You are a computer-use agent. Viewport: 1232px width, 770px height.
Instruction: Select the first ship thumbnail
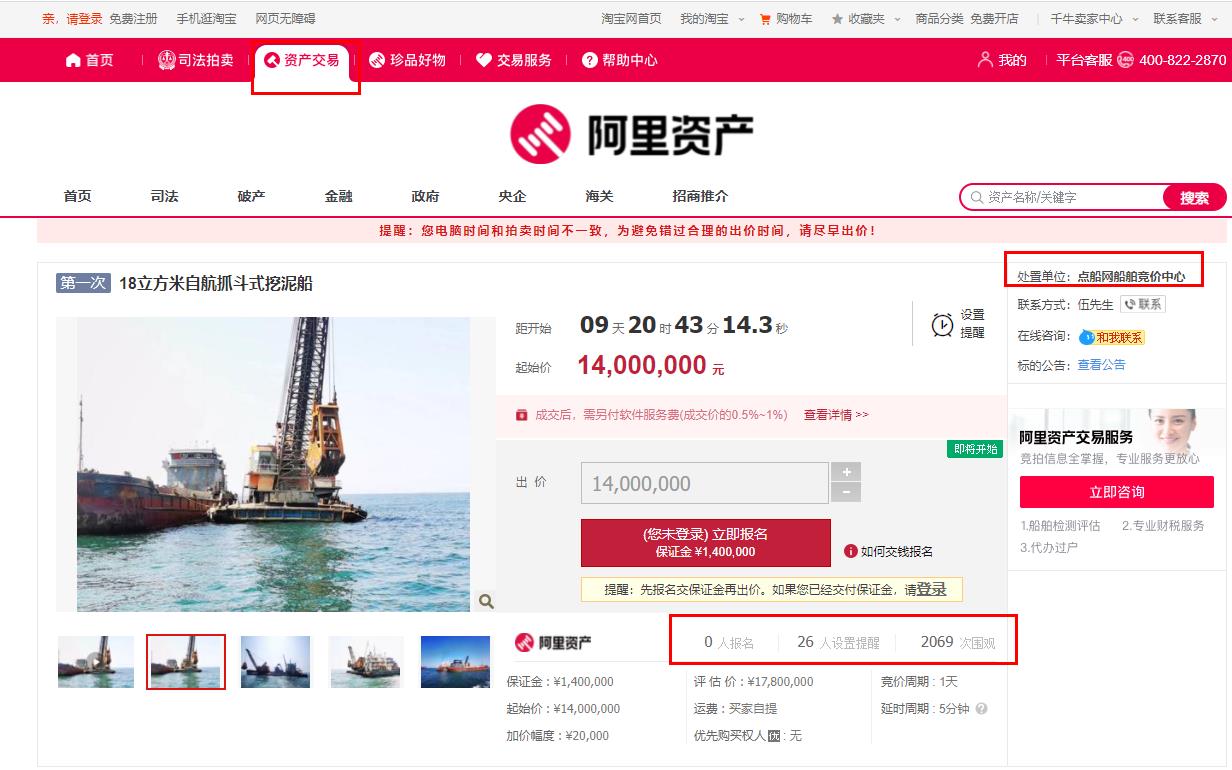tap(96, 661)
